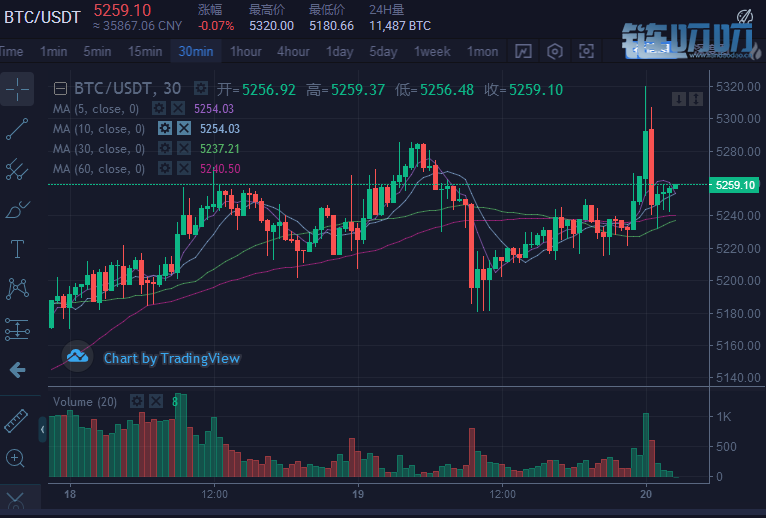
Task: Click the pane move-down arrow button
Action: [679, 99]
